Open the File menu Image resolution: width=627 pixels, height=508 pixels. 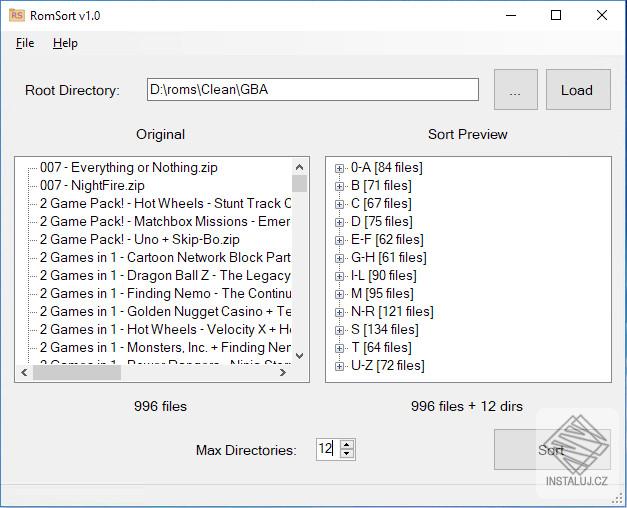click(x=25, y=43)
